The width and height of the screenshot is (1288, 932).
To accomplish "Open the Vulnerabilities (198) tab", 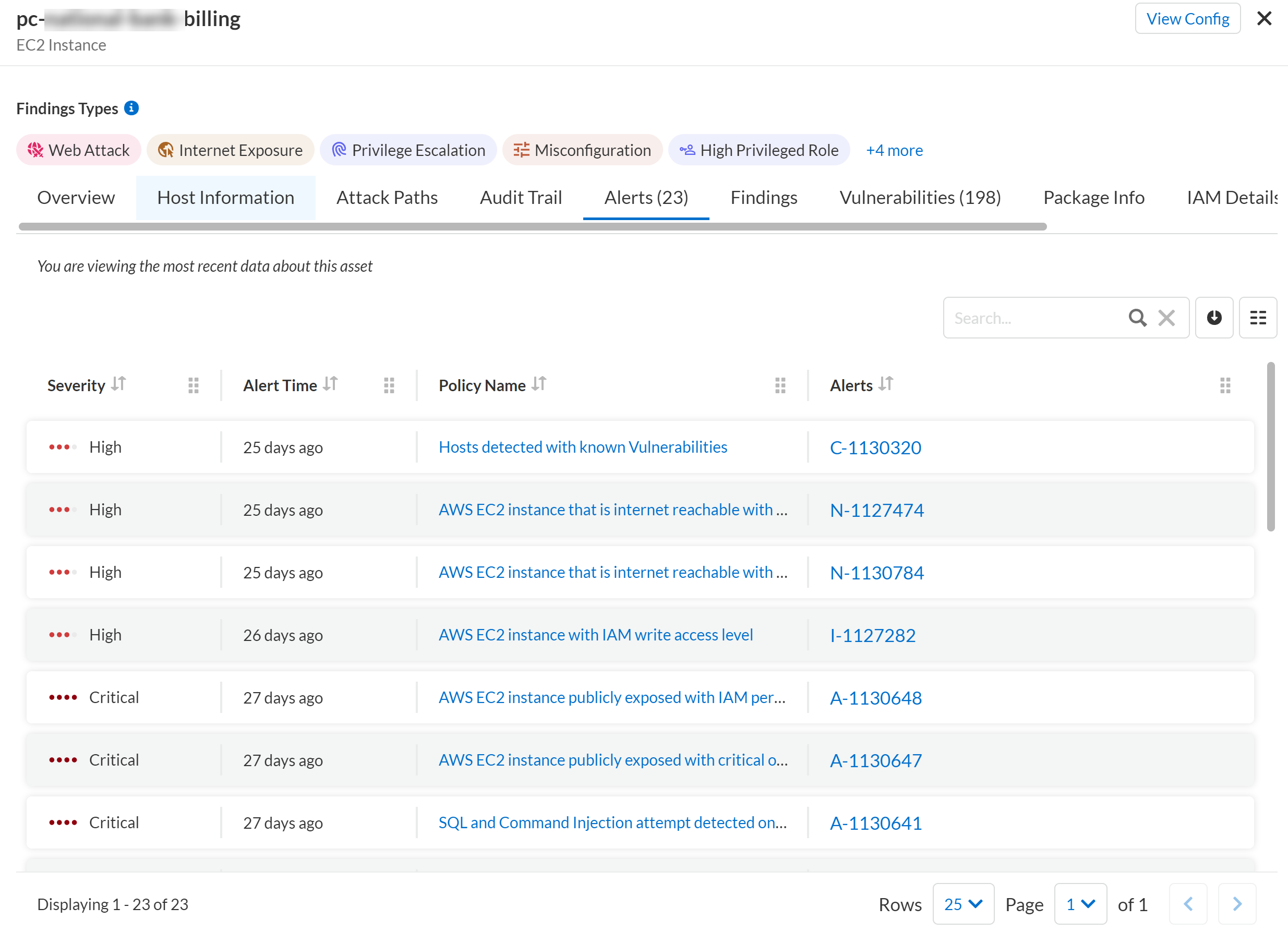I will point(920,198).
